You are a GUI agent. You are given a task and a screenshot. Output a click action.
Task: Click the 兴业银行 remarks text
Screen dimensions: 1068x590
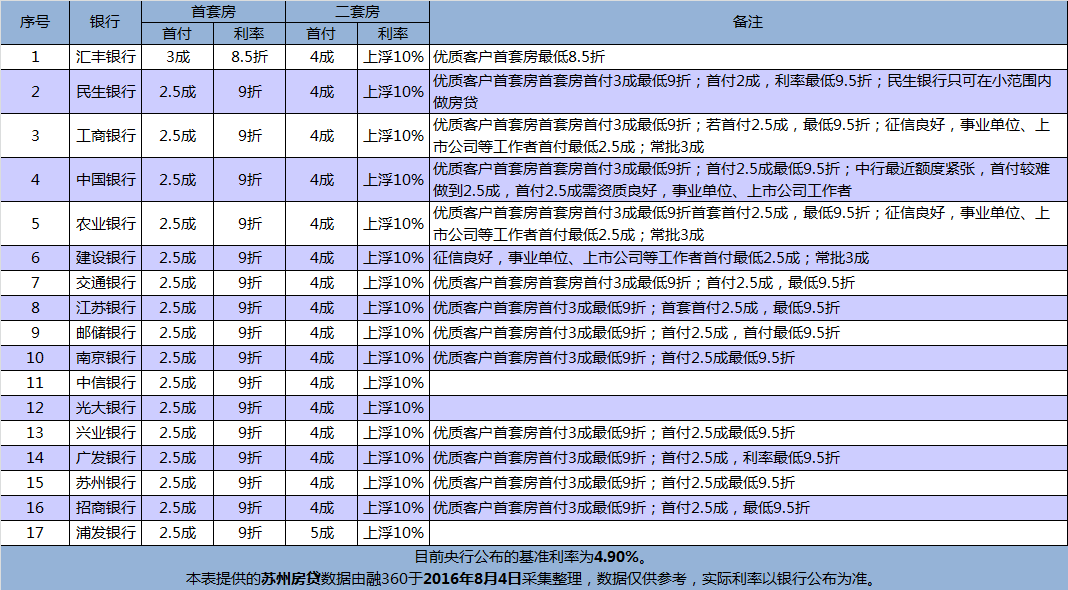coord(614,433)
